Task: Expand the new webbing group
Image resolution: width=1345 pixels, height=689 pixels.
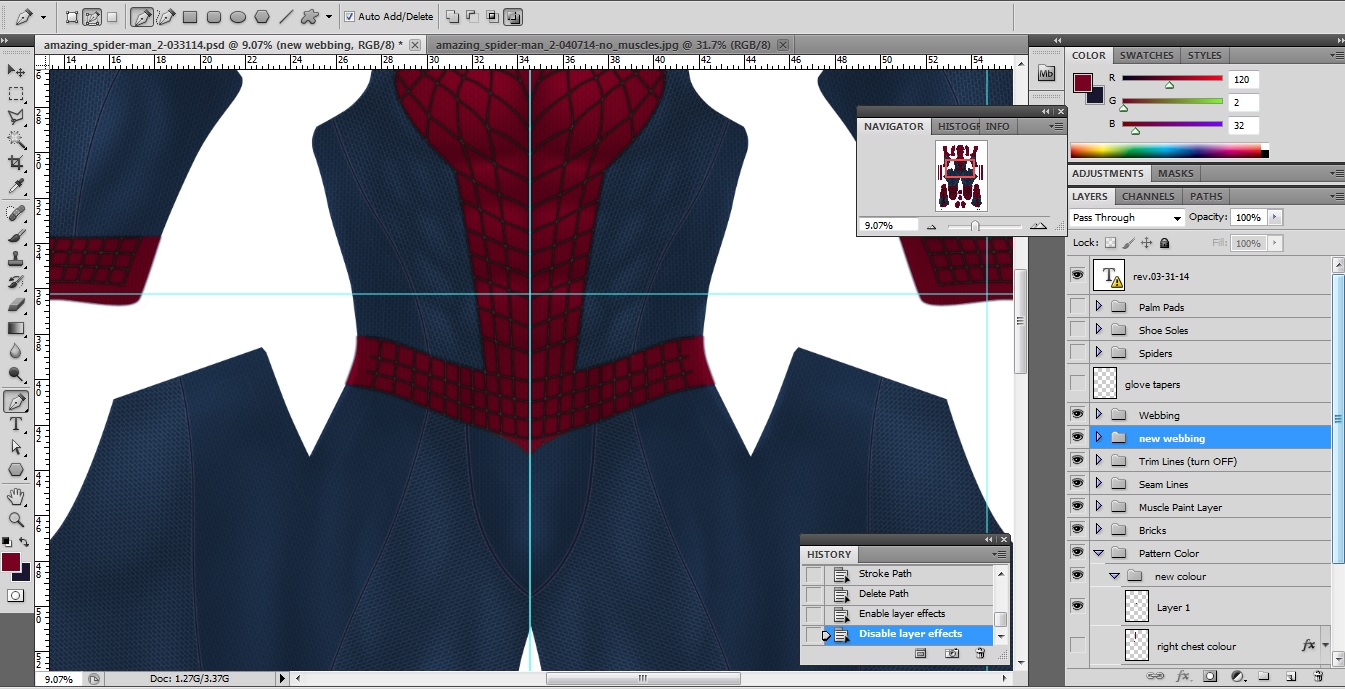Action: (1099, 437)
